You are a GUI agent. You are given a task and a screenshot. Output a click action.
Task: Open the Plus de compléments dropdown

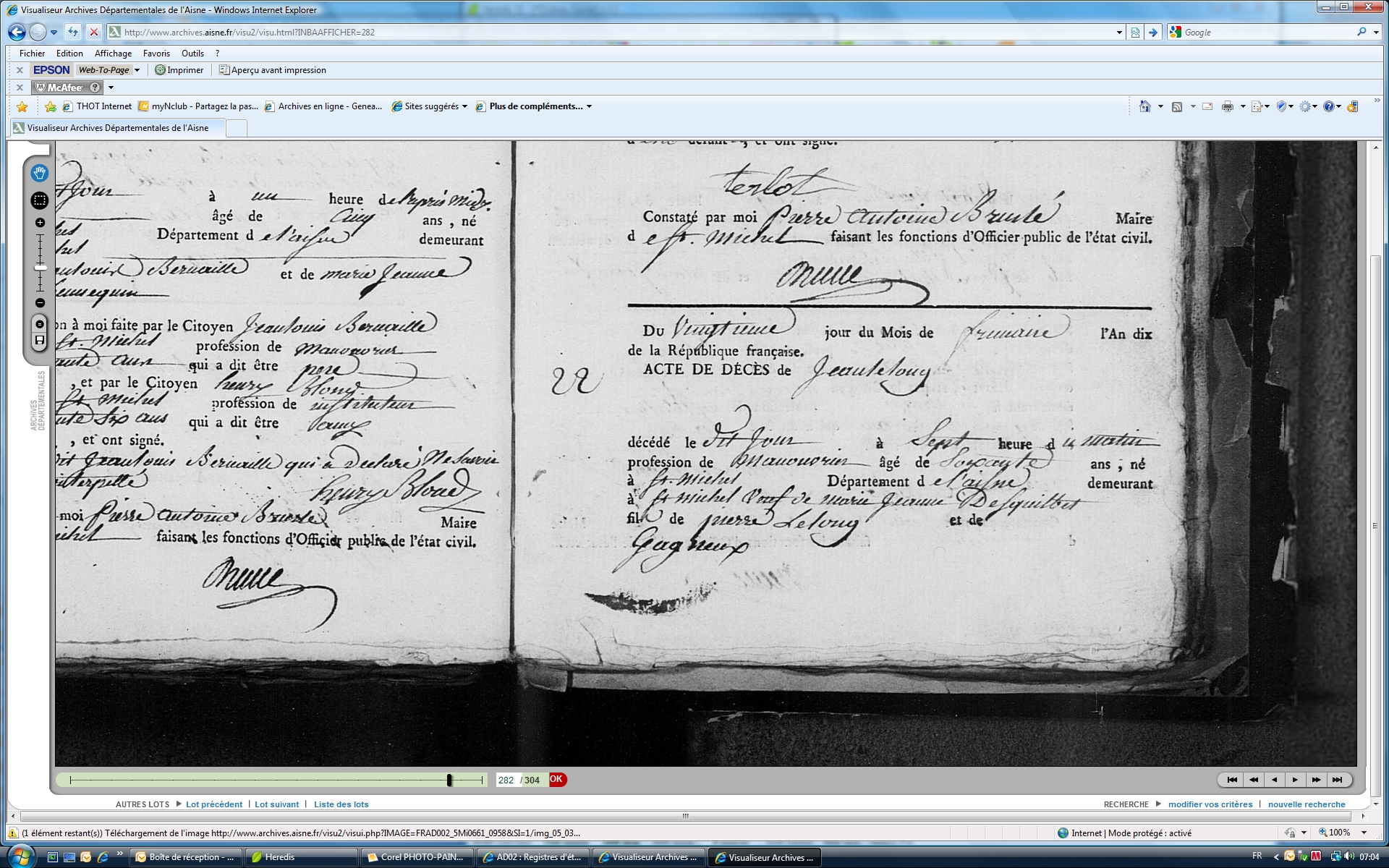click(x=589, y=106)
